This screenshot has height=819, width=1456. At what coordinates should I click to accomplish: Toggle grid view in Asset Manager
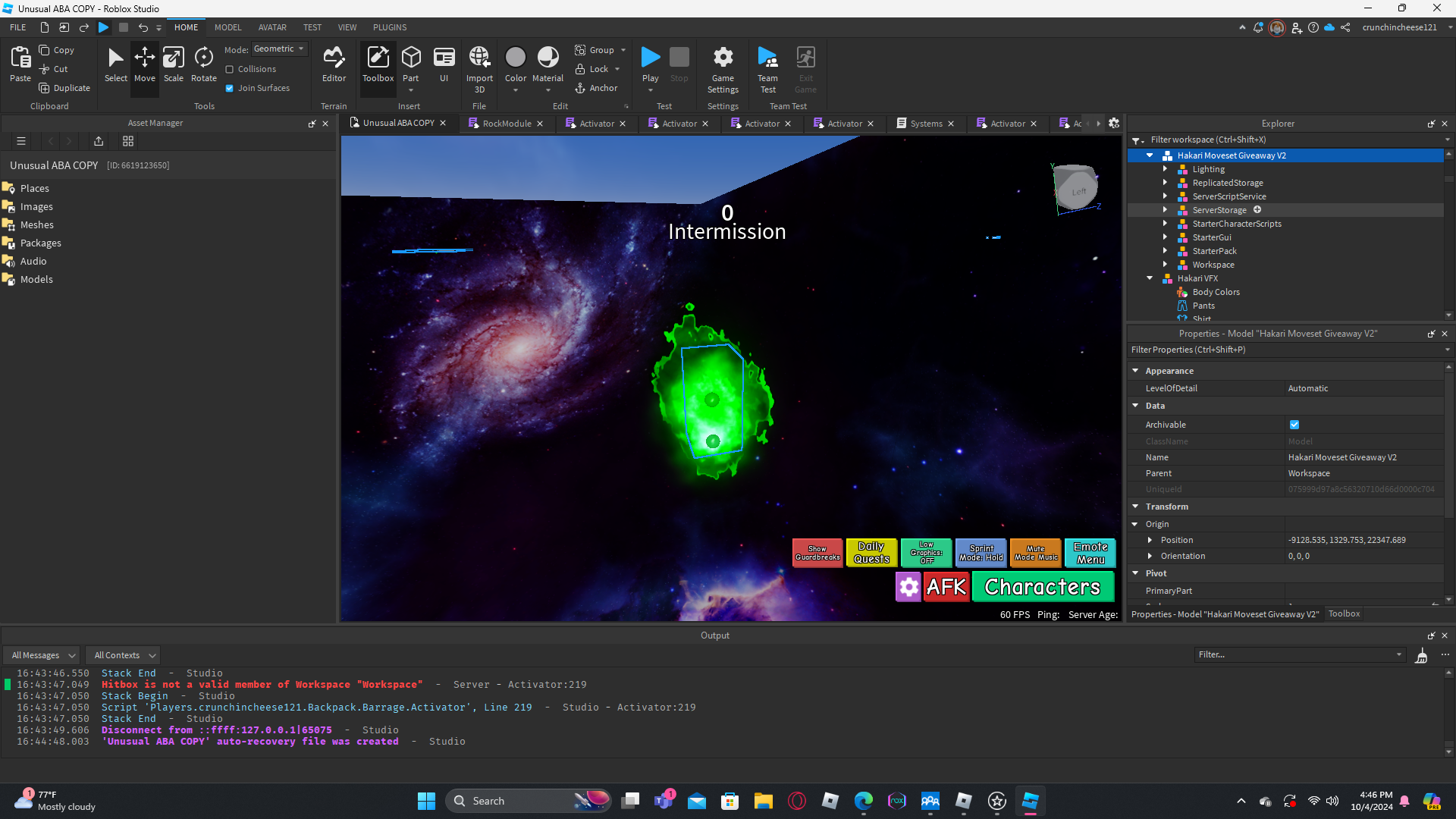[x=128, y=141]
